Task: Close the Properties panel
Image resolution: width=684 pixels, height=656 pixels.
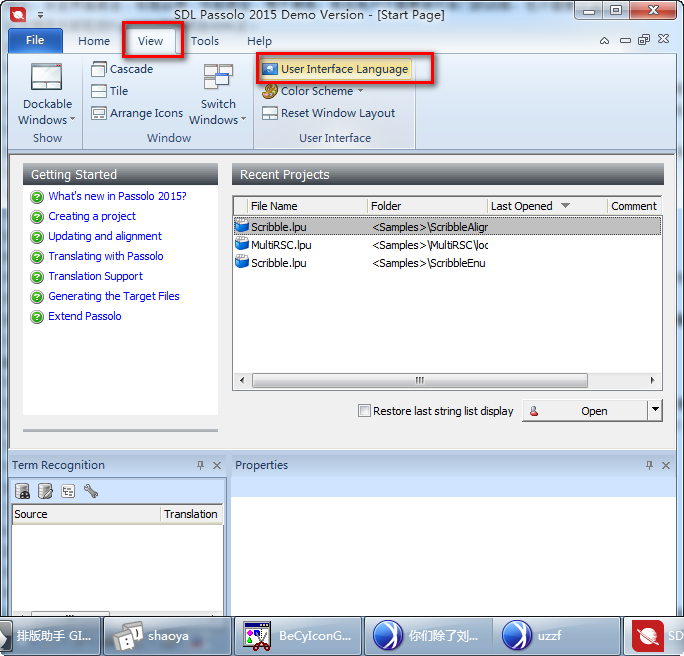Action: tap(666, 465)
